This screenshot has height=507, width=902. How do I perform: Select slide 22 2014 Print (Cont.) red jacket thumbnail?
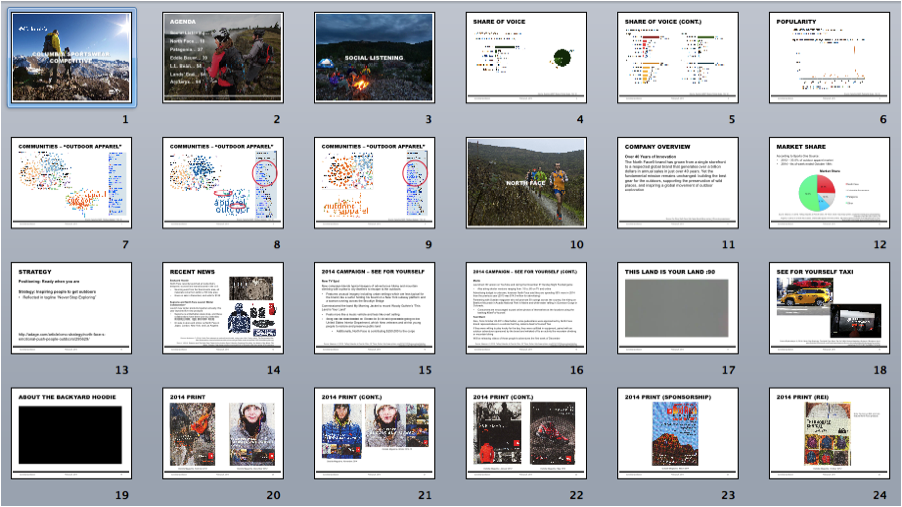[526, 433]
